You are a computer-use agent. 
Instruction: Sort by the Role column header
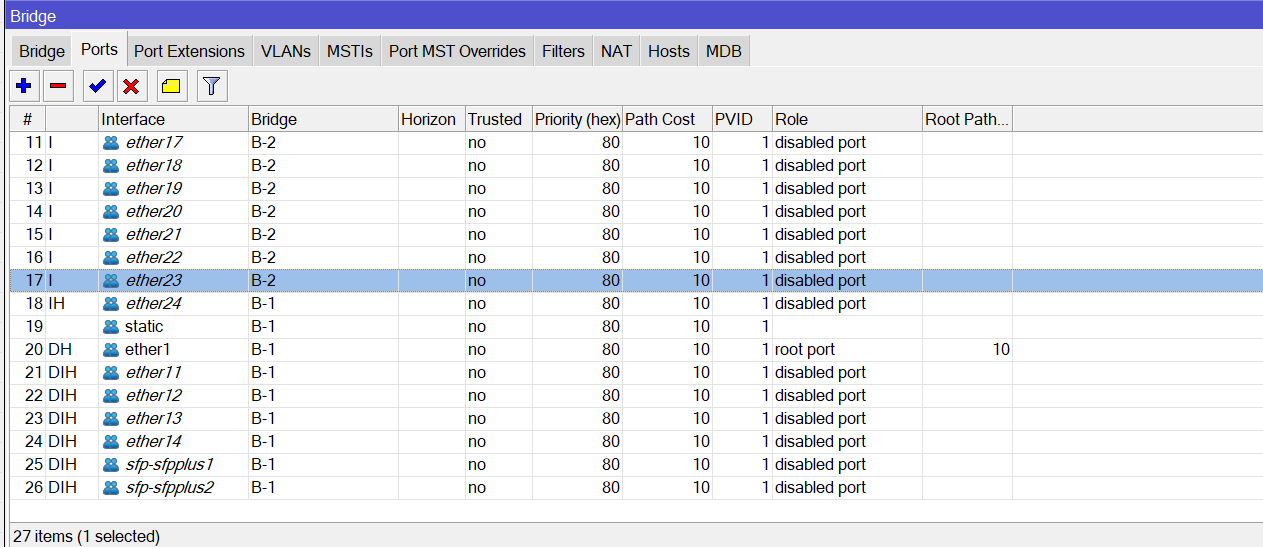(847, 119)
